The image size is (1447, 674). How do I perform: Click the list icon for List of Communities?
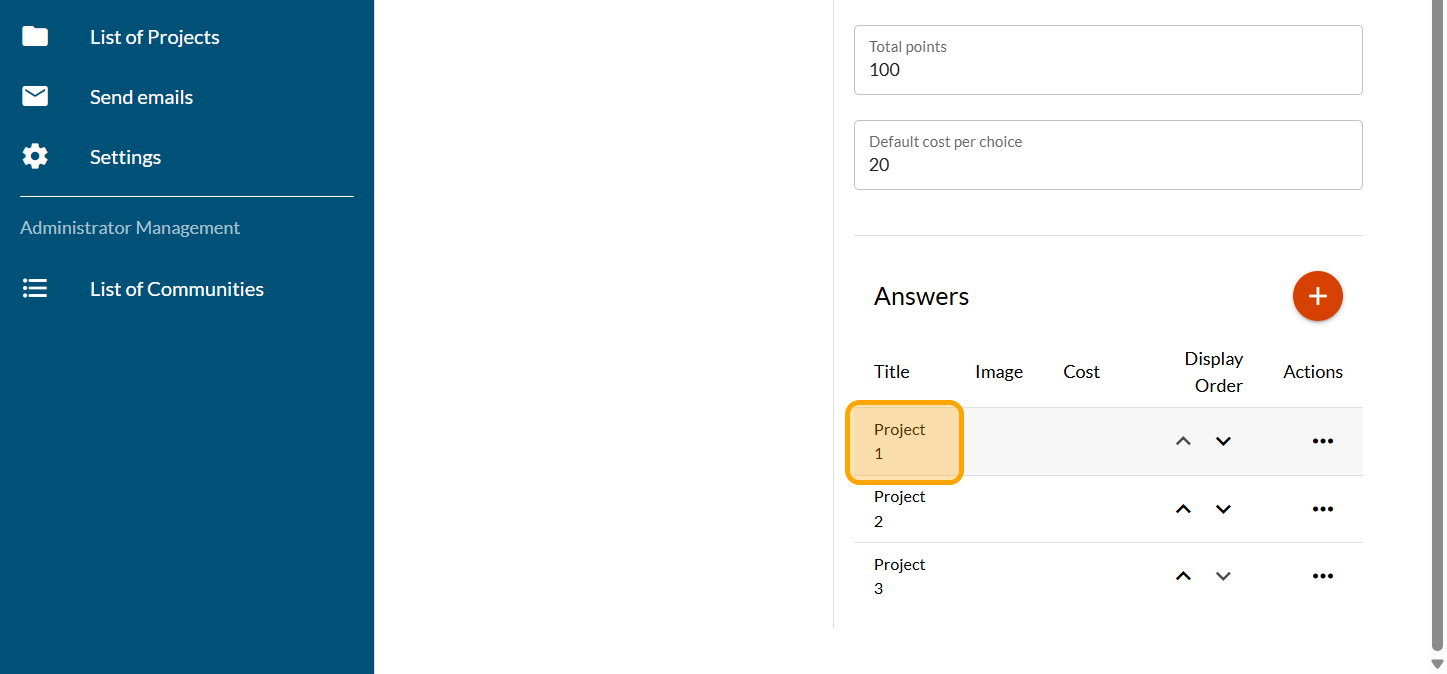[35, 289]
